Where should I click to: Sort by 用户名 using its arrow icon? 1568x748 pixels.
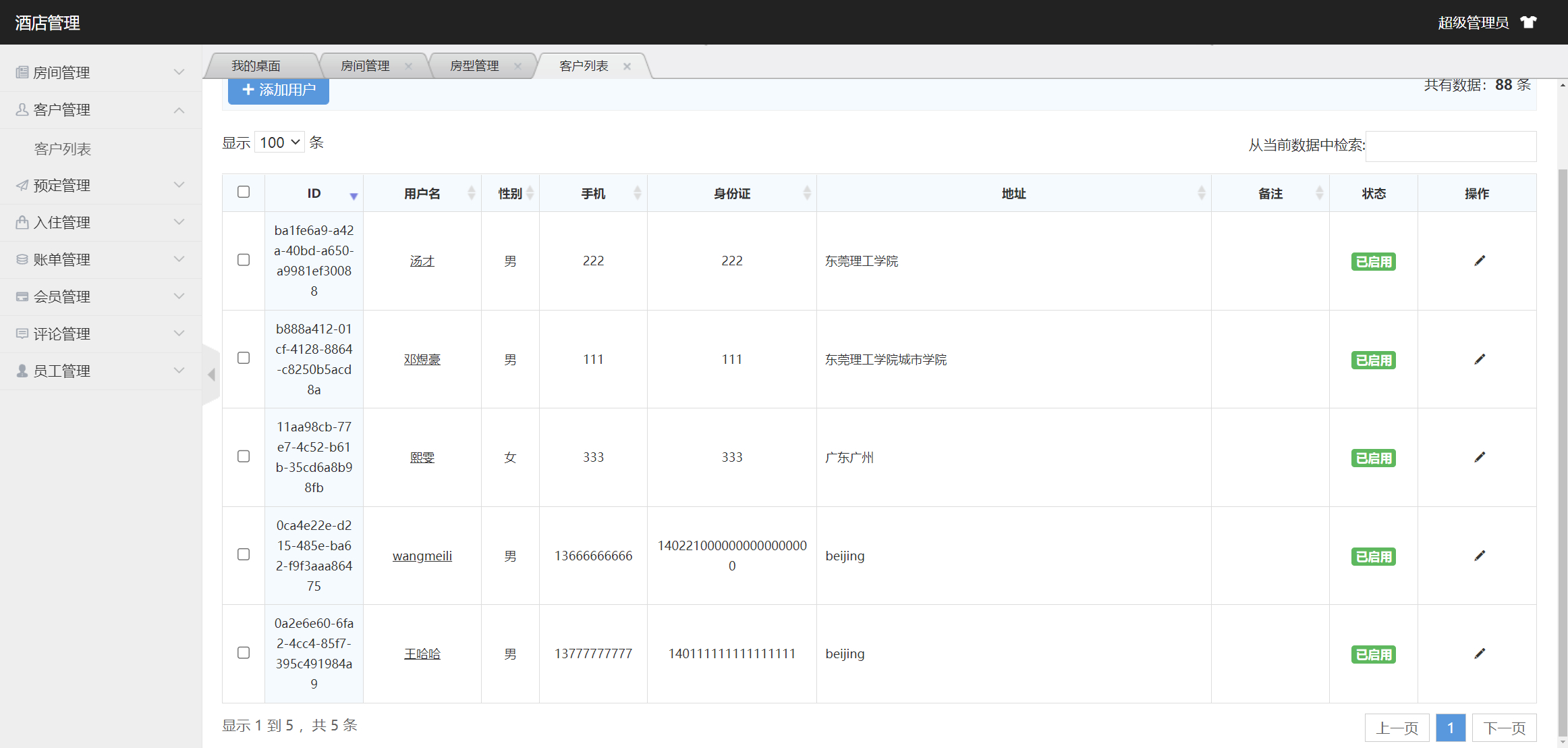click(471, 193)
